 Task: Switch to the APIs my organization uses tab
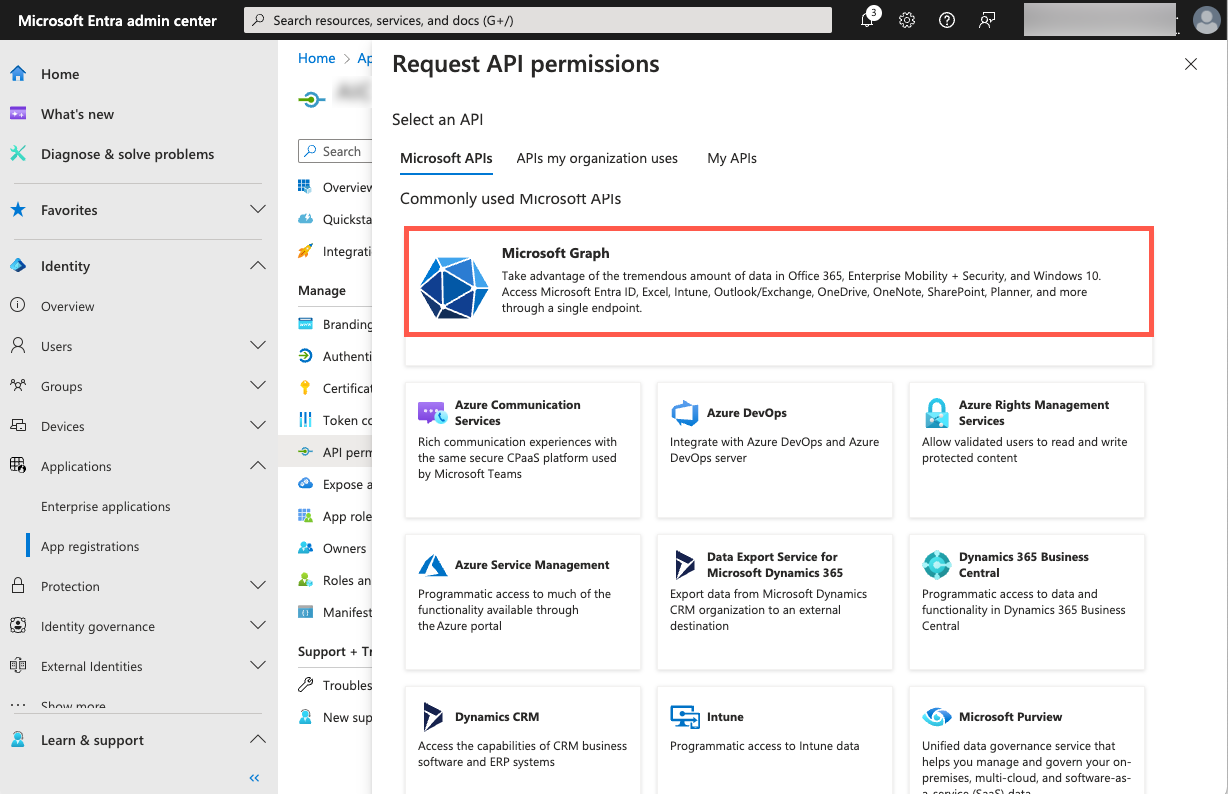(x=597, y=158)
